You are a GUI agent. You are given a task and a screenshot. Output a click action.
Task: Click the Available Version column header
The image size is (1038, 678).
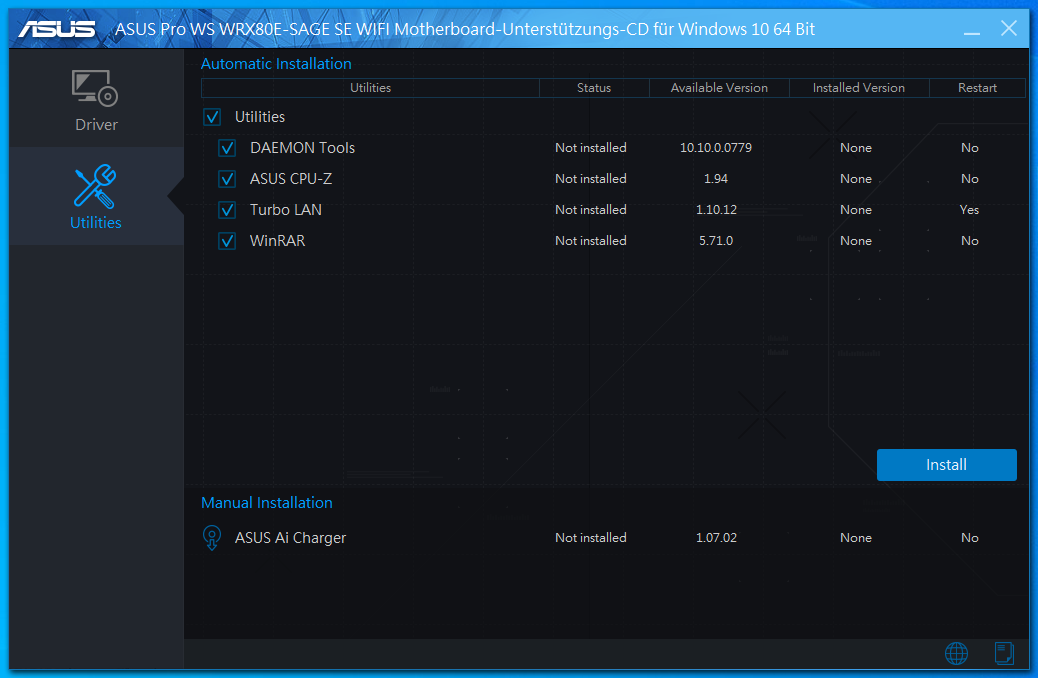[x=719, y=88]
